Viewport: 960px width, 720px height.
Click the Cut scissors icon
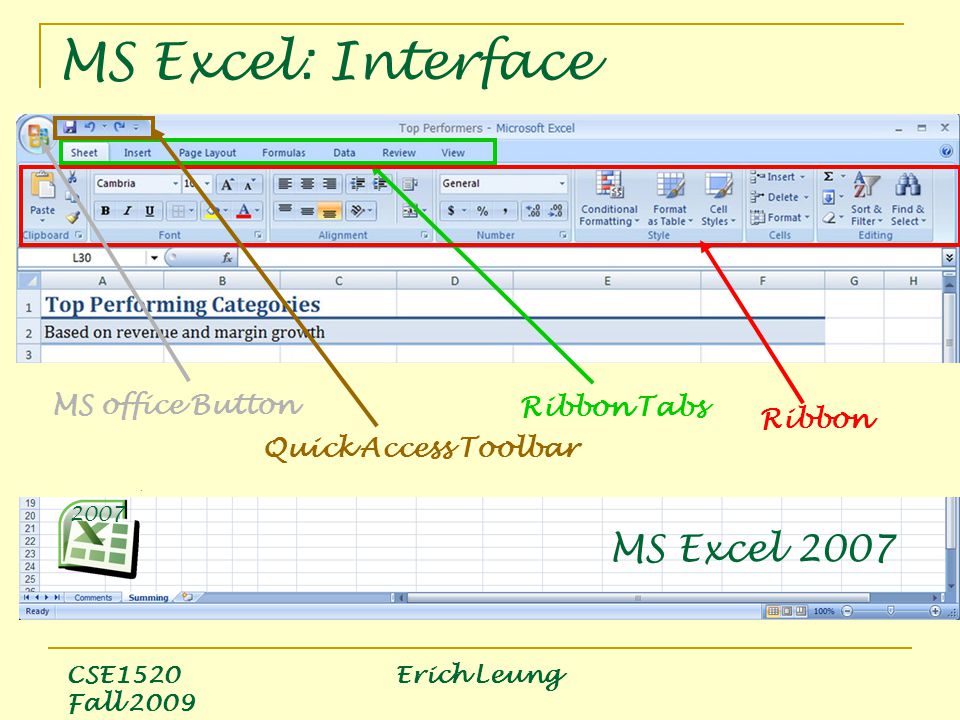[72, 178]
